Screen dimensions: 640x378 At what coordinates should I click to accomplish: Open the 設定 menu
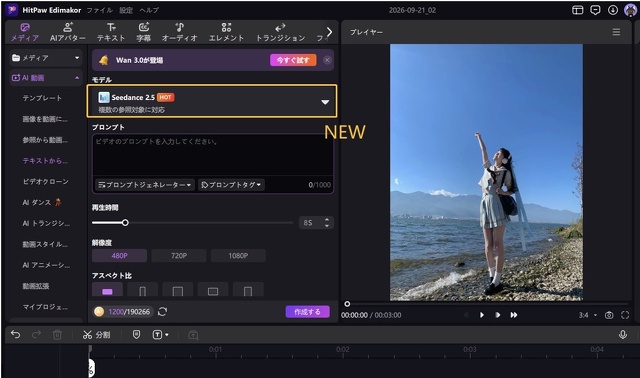click(126, 10)
